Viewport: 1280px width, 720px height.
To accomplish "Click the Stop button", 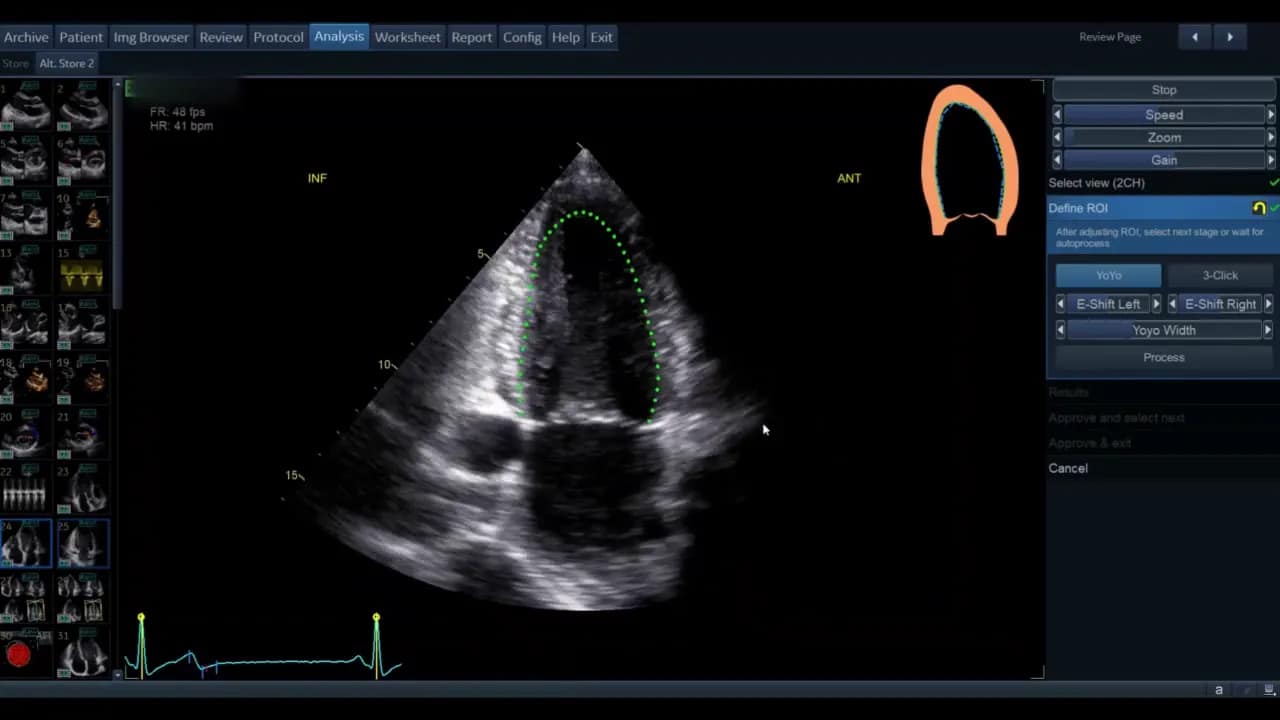I will pyautogui.click(x=1163, y=90).
